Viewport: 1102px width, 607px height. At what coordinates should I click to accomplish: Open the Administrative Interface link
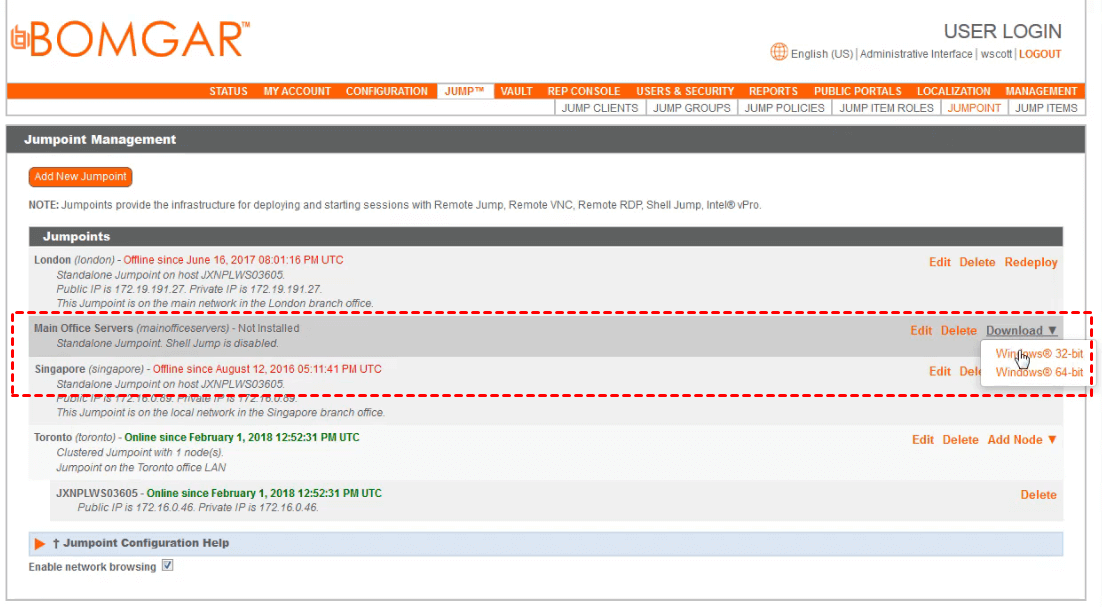(916, 54)
